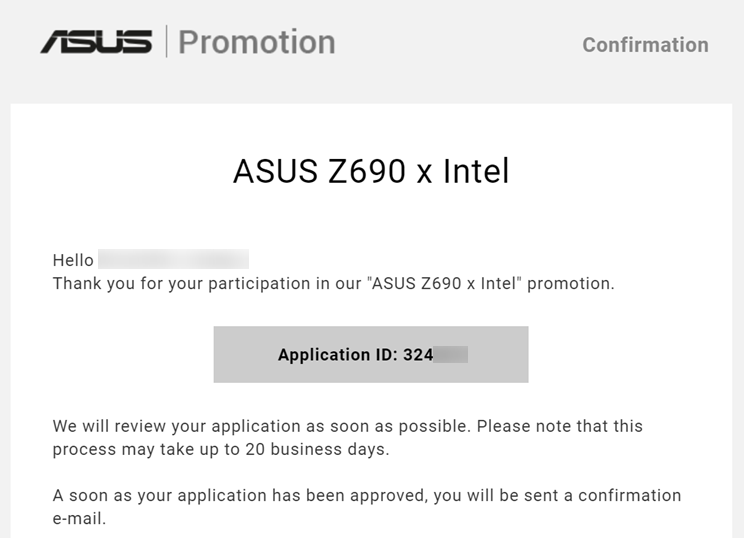Click the ASUS logo in the header

pyautogui.click(x=96, y=42)
